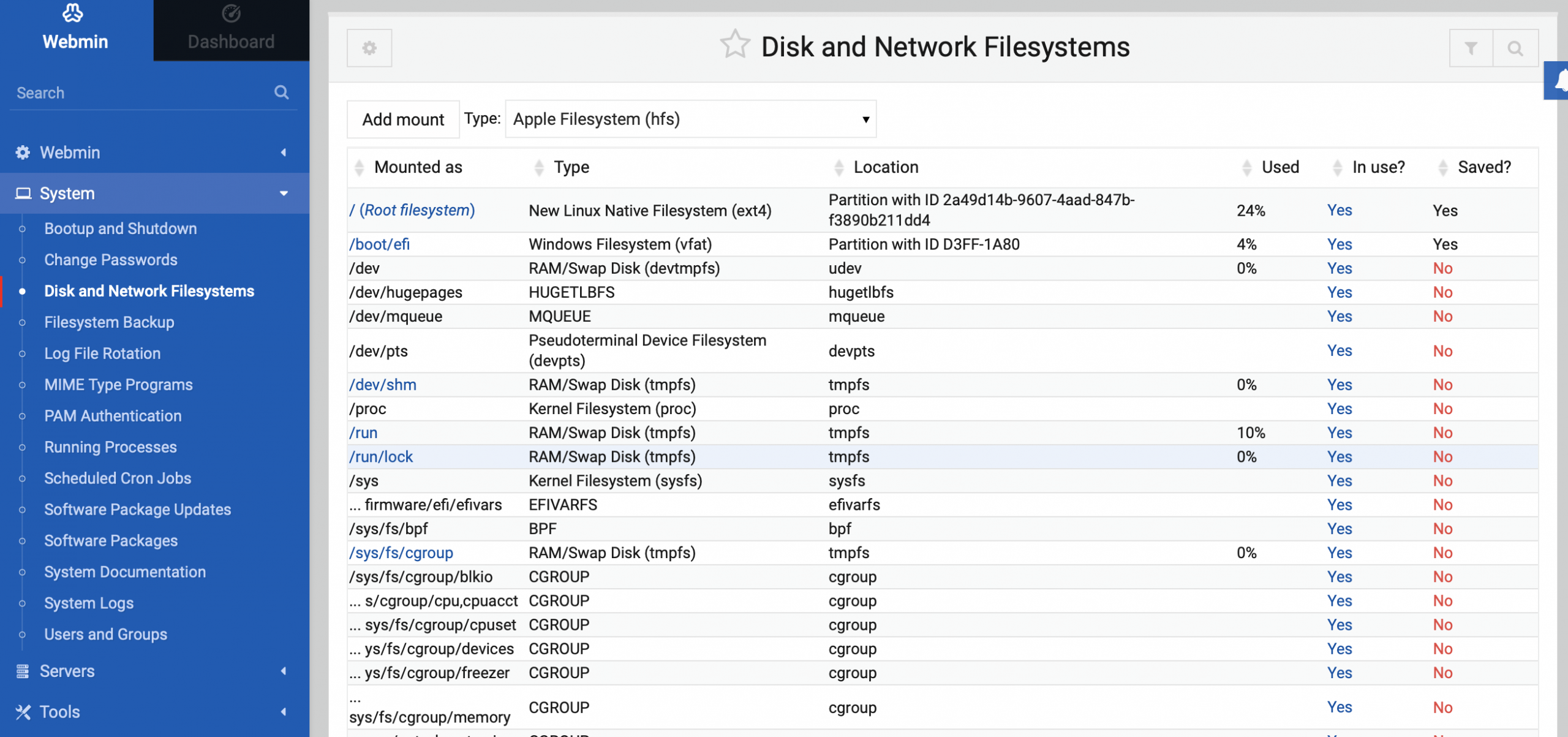The height and width of the screenshot is (737, 1568).
Task: Click the Add mount button
Action: (403, 119)
